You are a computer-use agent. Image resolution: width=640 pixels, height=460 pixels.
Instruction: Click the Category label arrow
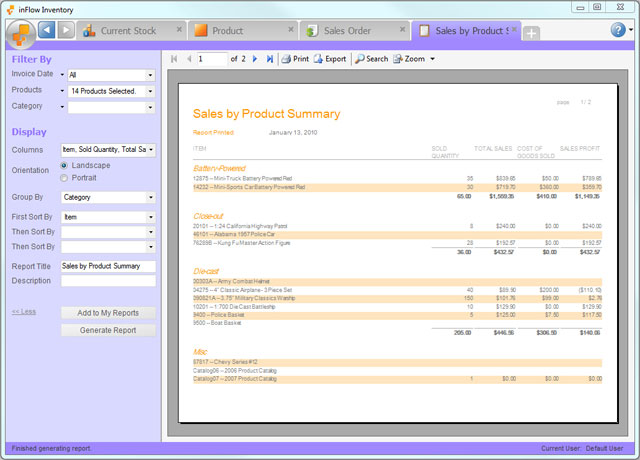(x=62, y=107)
